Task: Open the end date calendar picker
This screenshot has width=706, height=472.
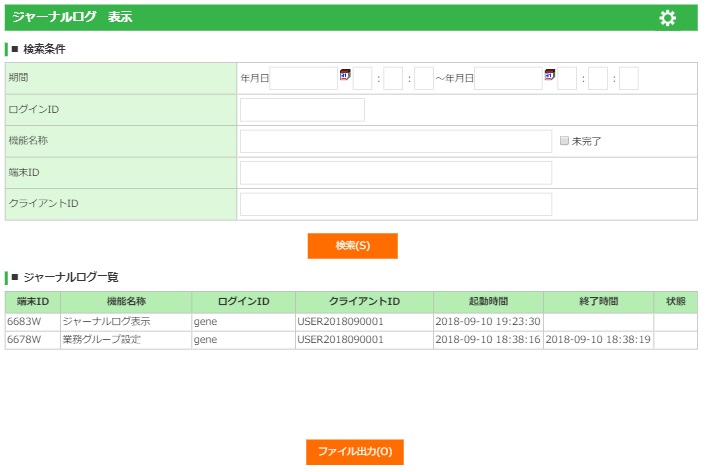Action: [549, 74]
